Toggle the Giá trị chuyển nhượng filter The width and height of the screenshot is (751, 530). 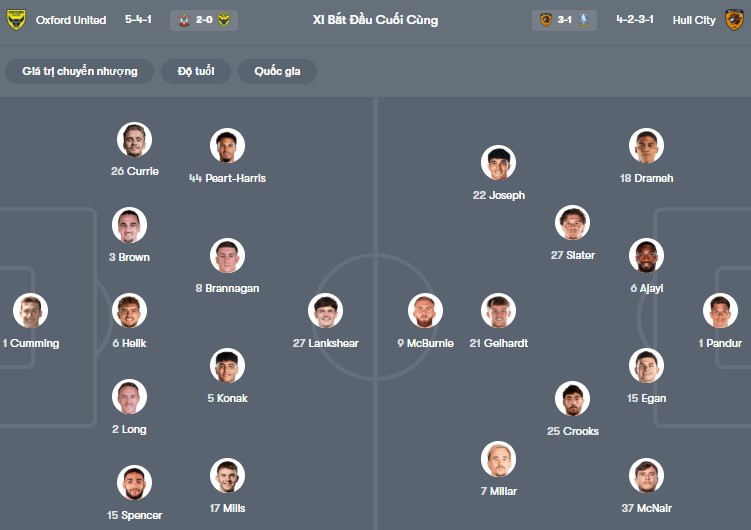[x=80, y=71]
